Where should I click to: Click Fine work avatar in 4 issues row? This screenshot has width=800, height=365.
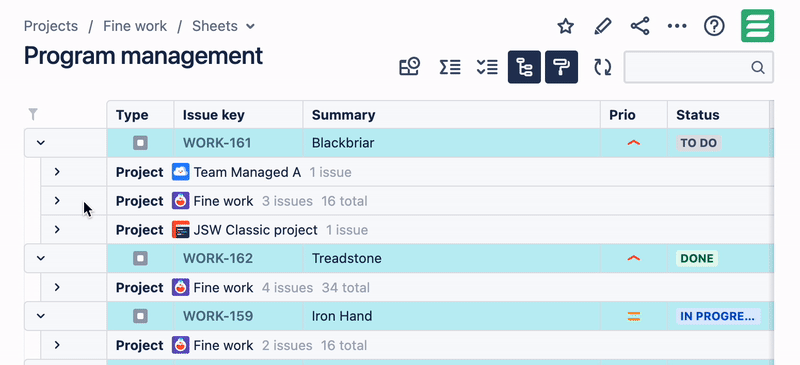coord(181,287)
